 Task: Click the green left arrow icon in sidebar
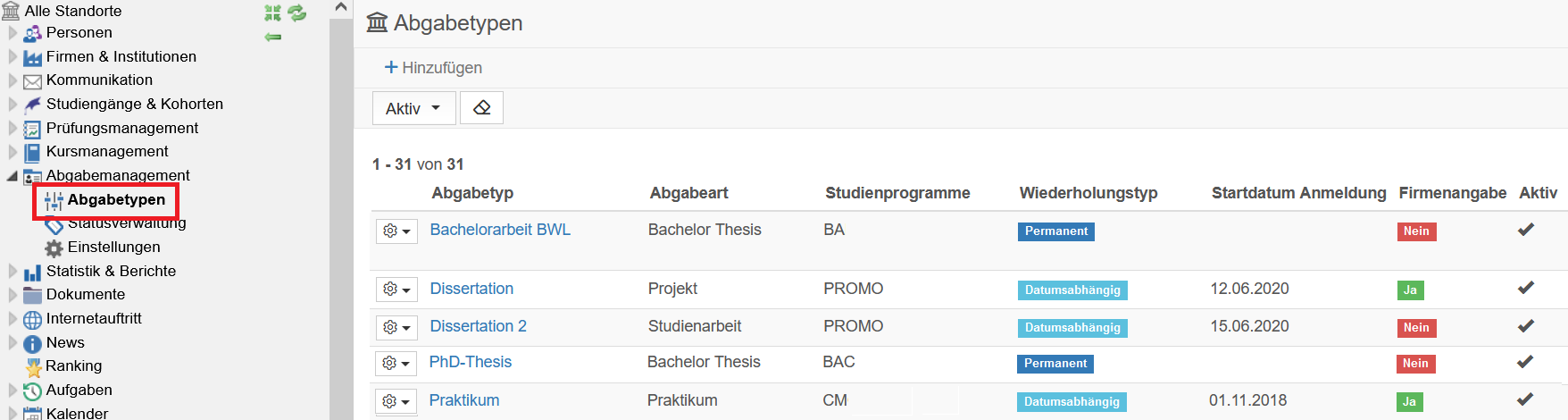273,37
